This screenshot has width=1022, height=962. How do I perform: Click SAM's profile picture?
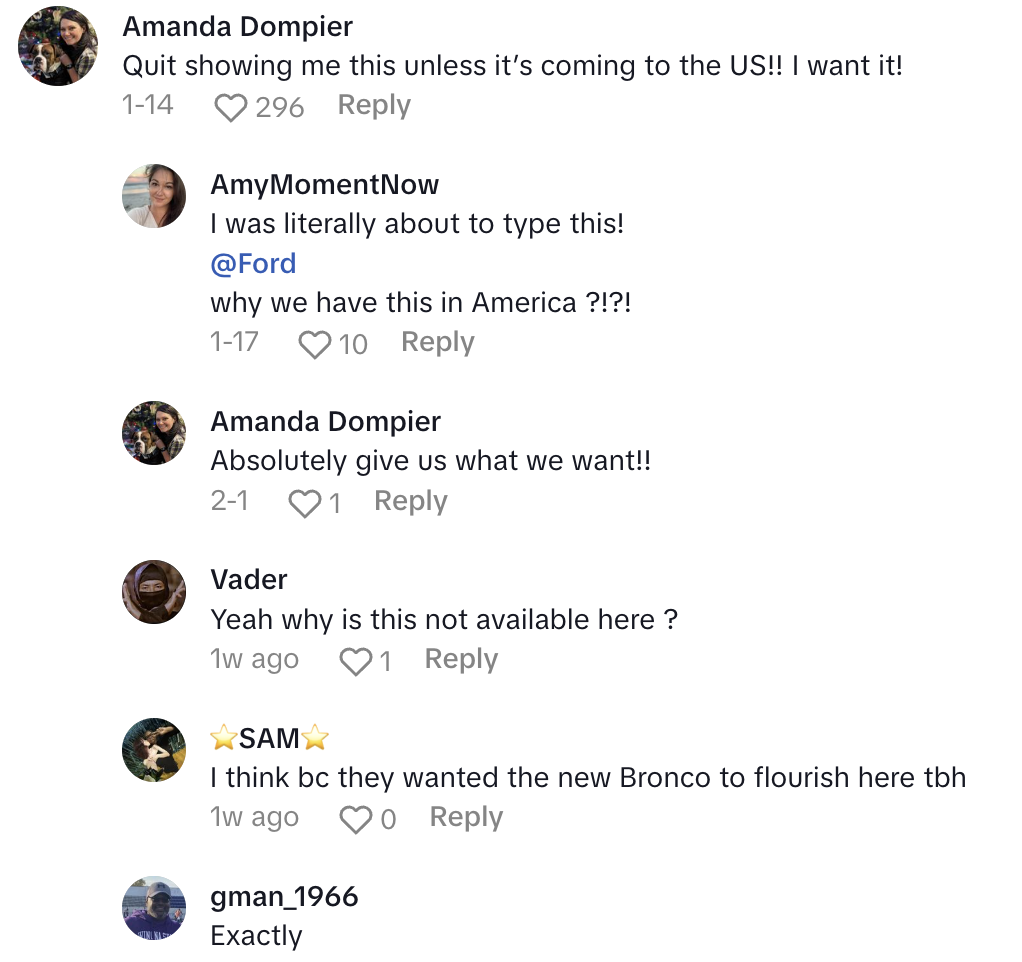[x=154, y=750]
